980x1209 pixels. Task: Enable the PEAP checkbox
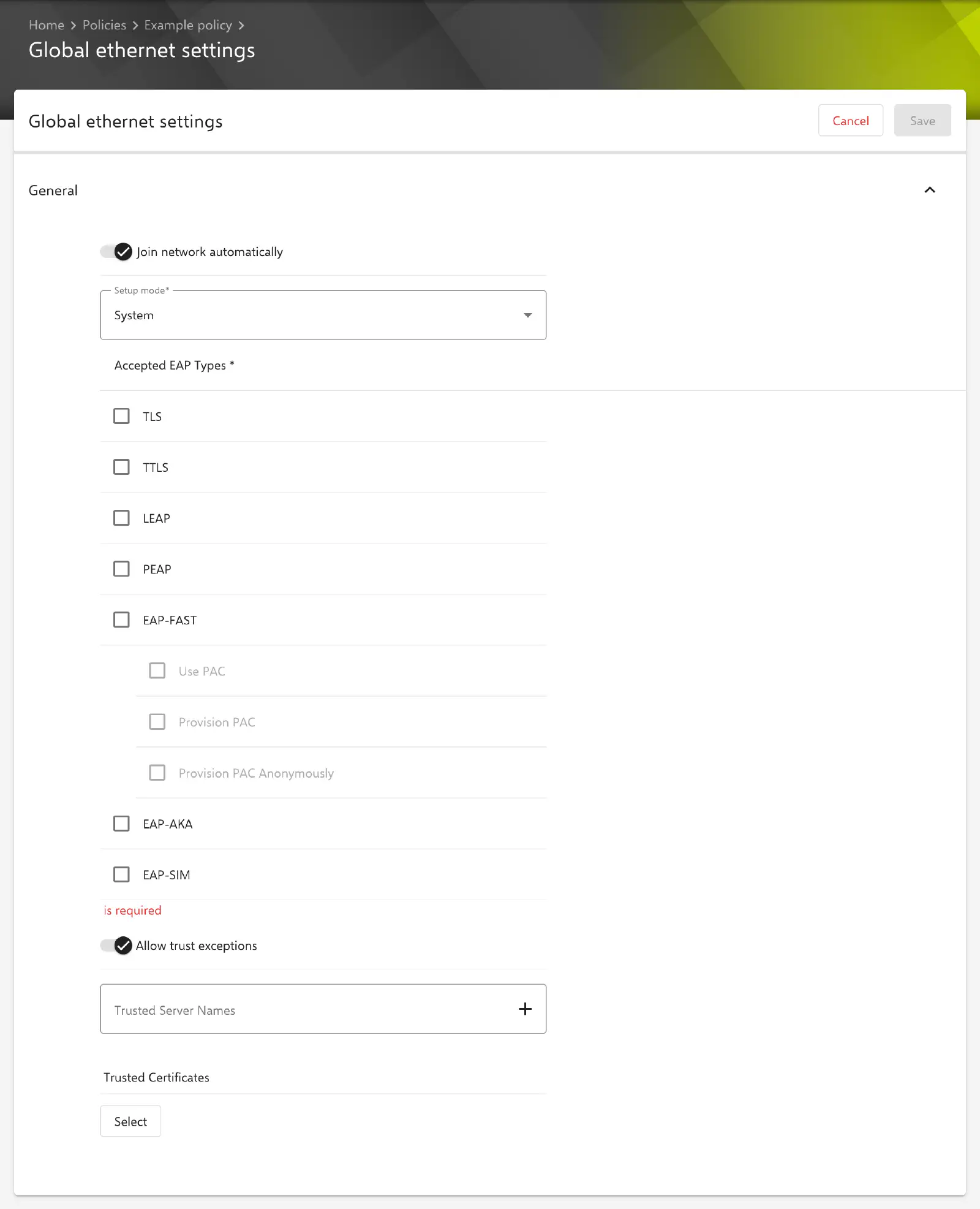point(121,569)
